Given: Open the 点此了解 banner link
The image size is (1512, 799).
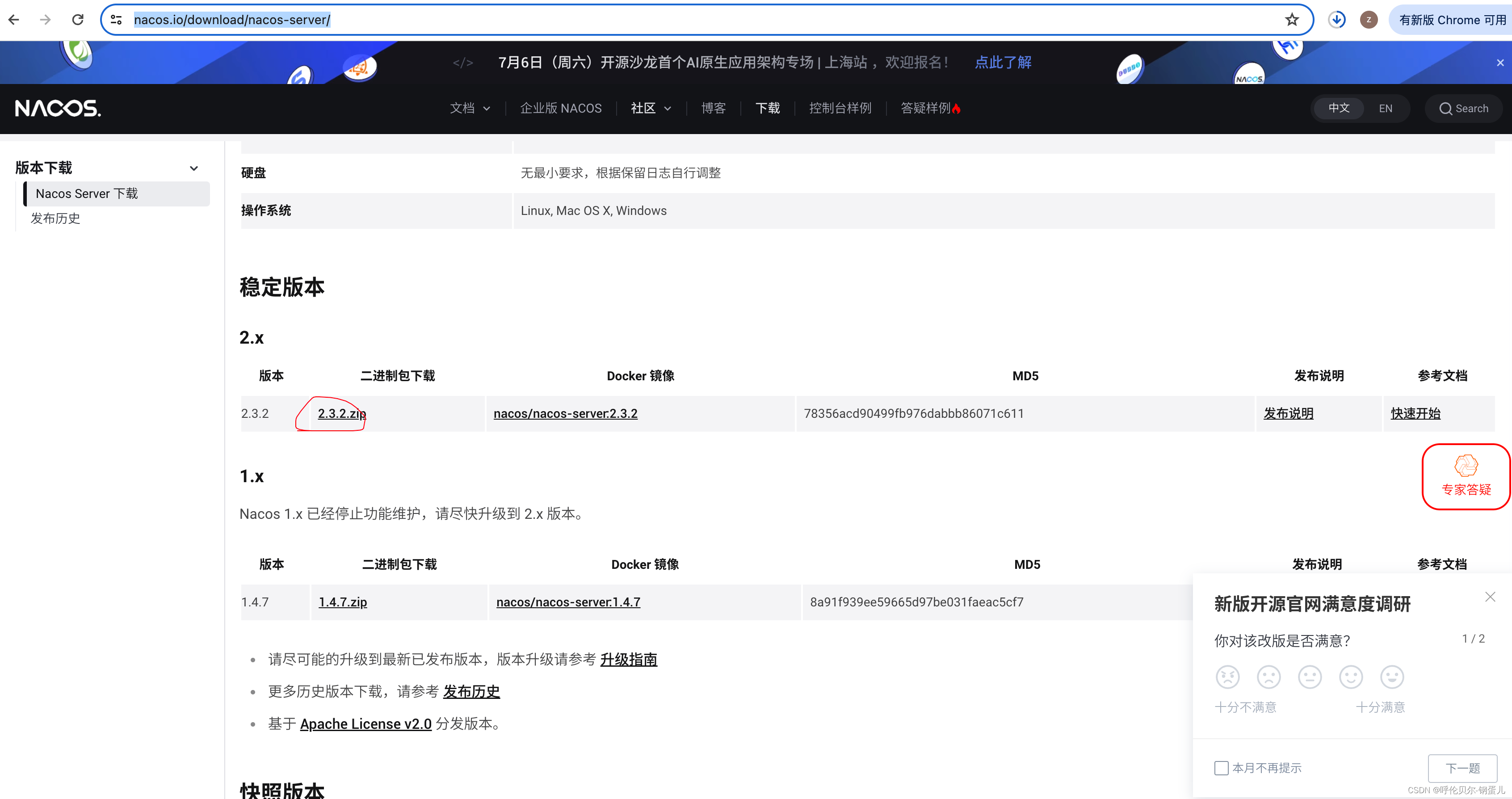Looking at the screenshot, I should (x=1003, y=62).
